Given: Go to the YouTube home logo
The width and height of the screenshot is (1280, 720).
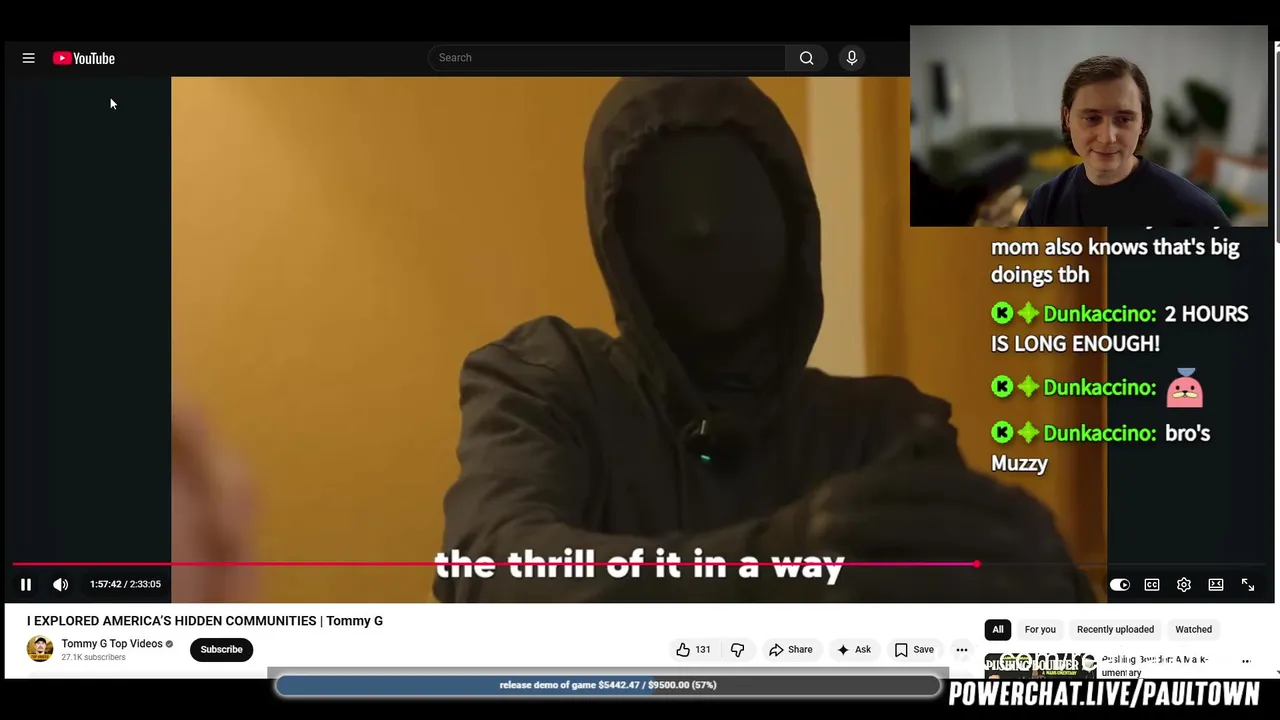Looking at the screenshot, I should (84, 58).
